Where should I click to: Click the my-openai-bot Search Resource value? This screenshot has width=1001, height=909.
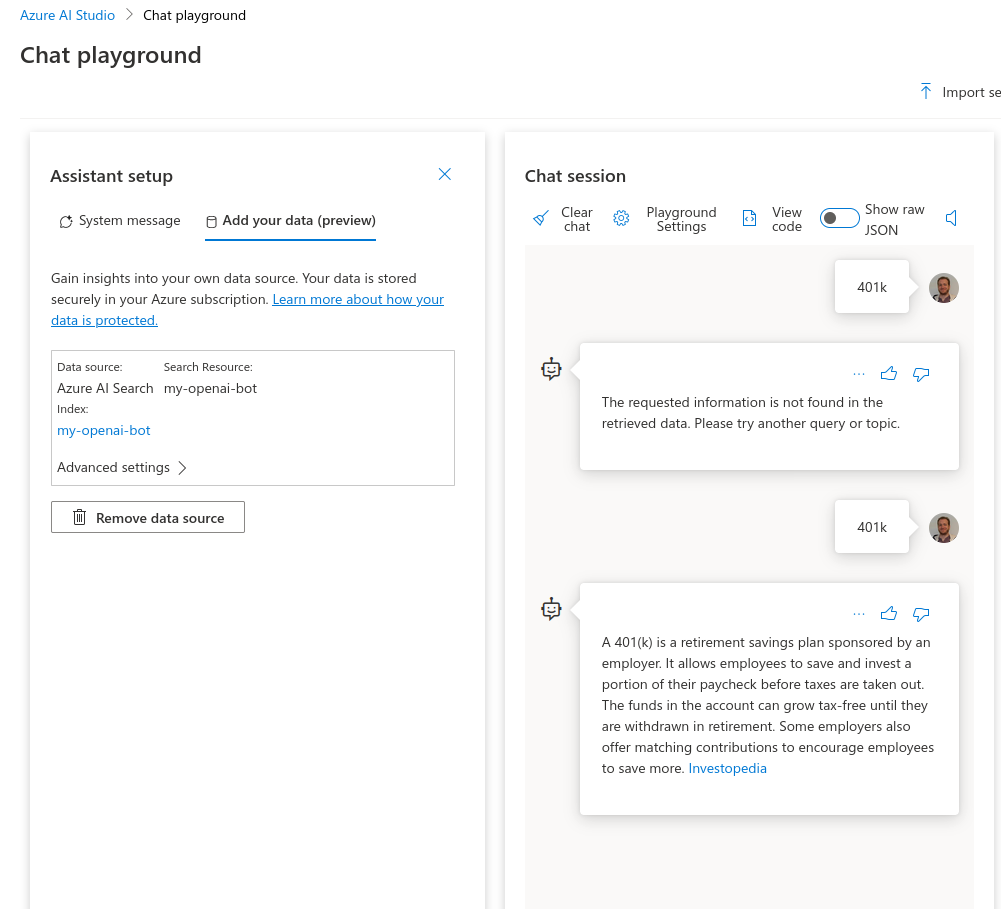pos(210,388)
